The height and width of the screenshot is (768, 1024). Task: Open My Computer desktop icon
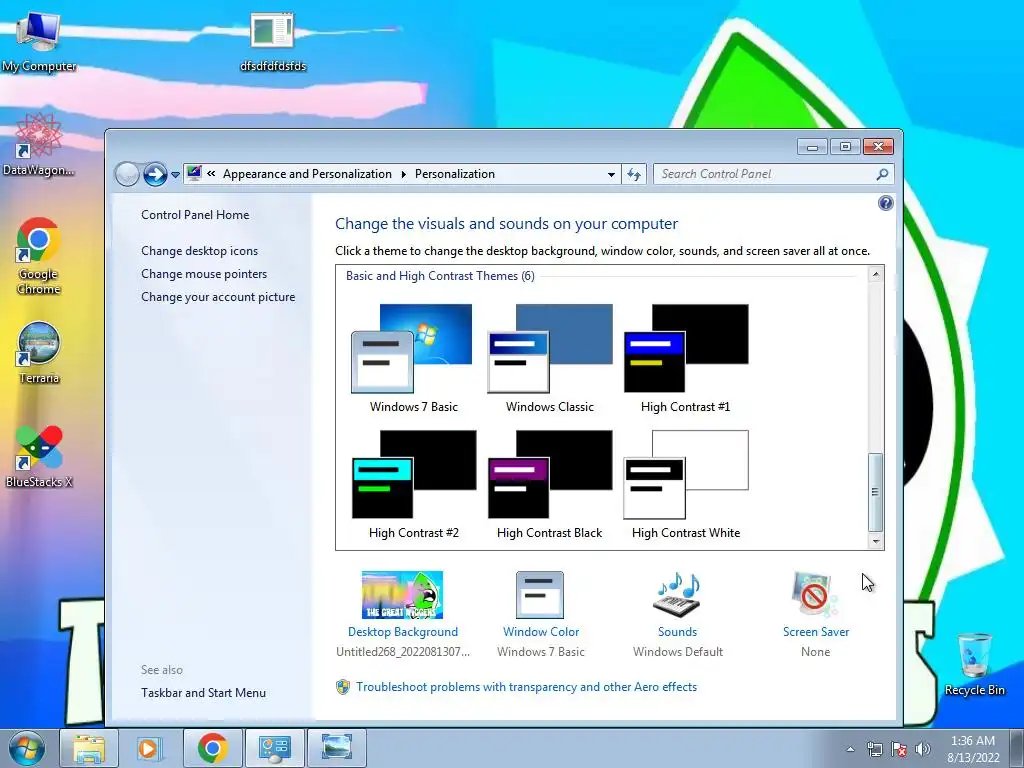[x=39, y=41]
